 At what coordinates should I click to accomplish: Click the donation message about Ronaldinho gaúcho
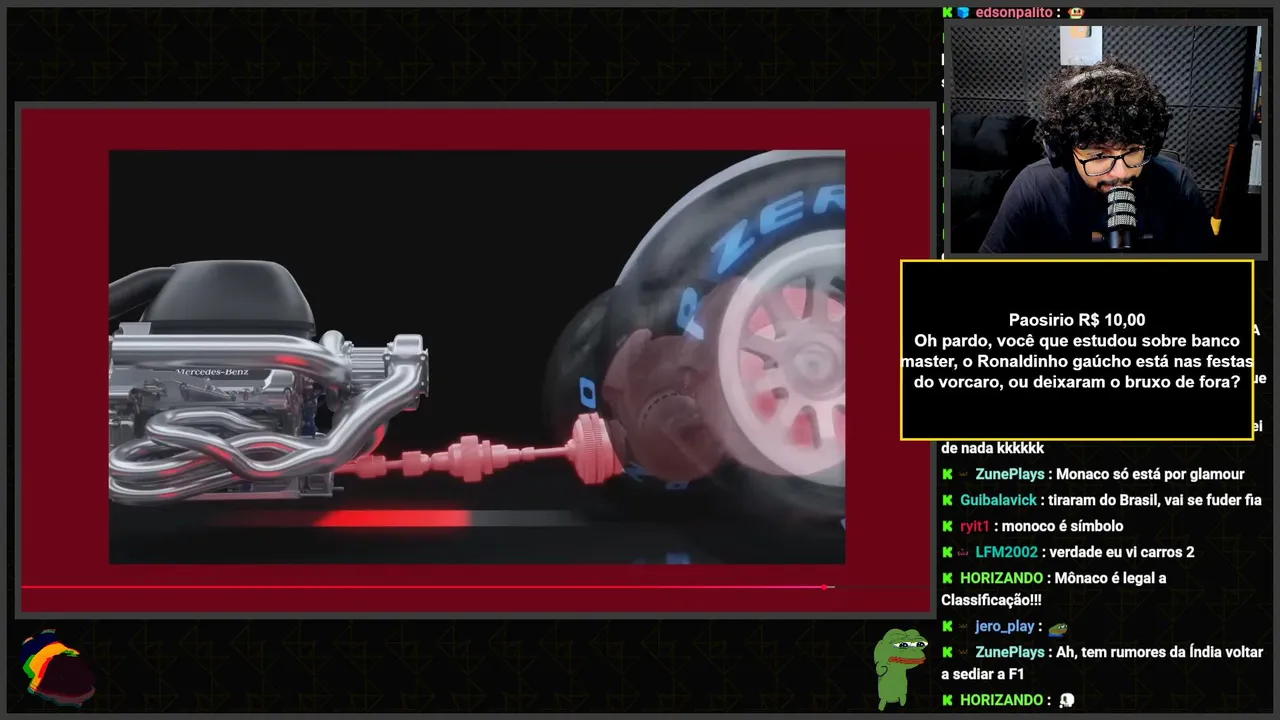[x=1077, y=361]
